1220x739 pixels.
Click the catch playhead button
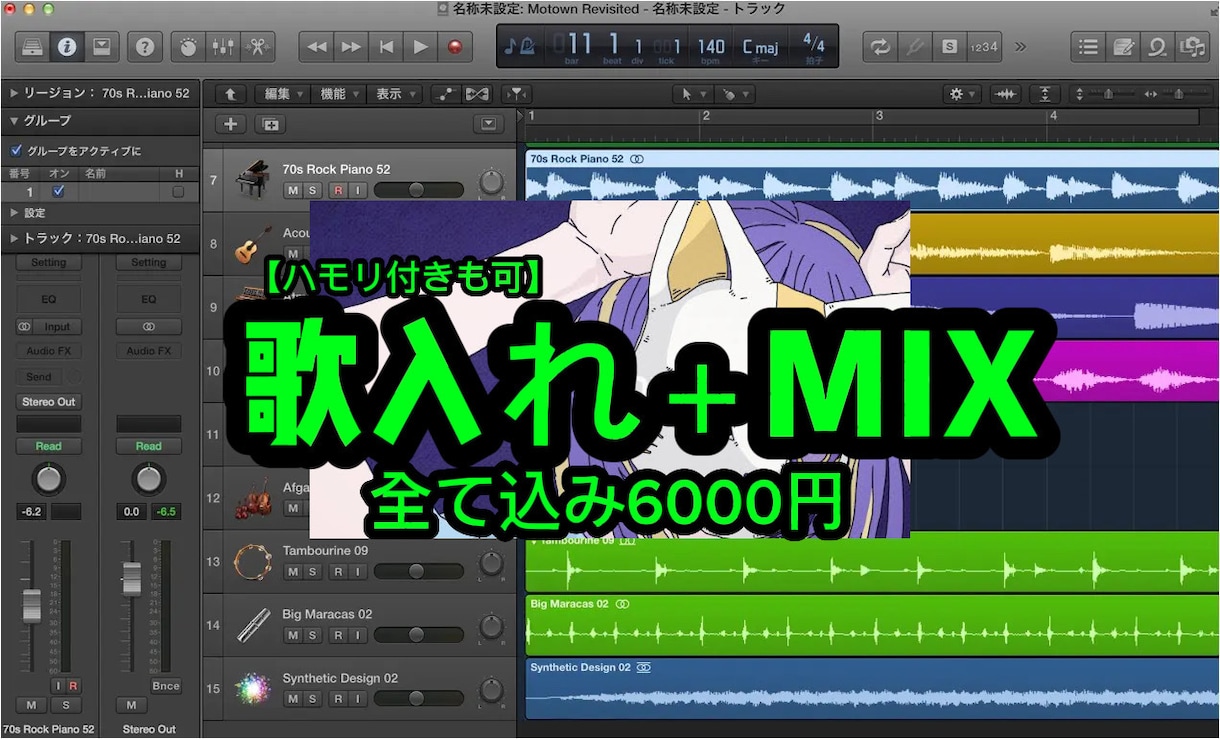pos(515,94)
